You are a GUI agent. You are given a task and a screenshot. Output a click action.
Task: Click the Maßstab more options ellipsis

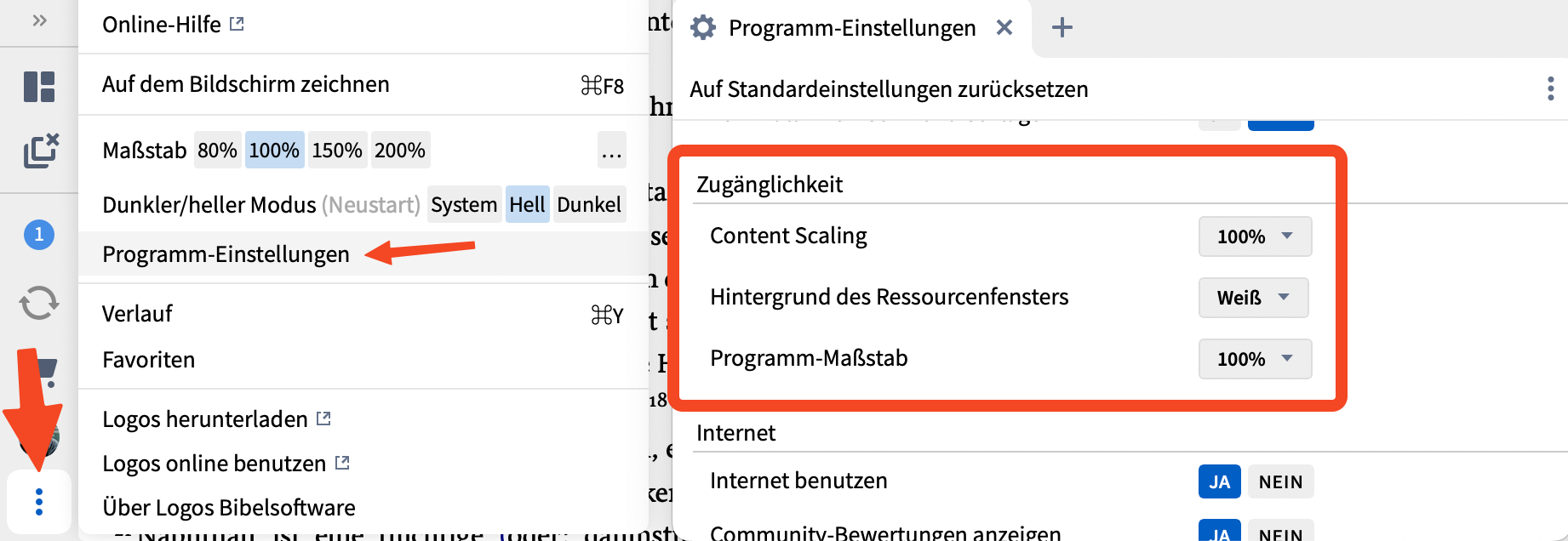(611, 151)
